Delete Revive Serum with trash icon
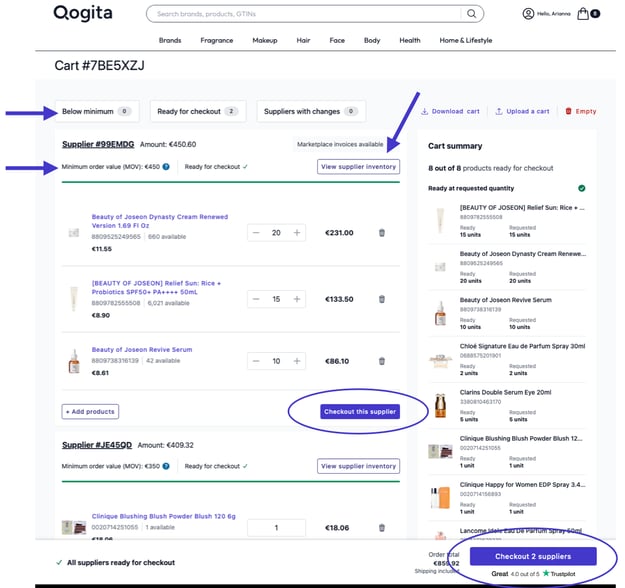 coord(381,361)
